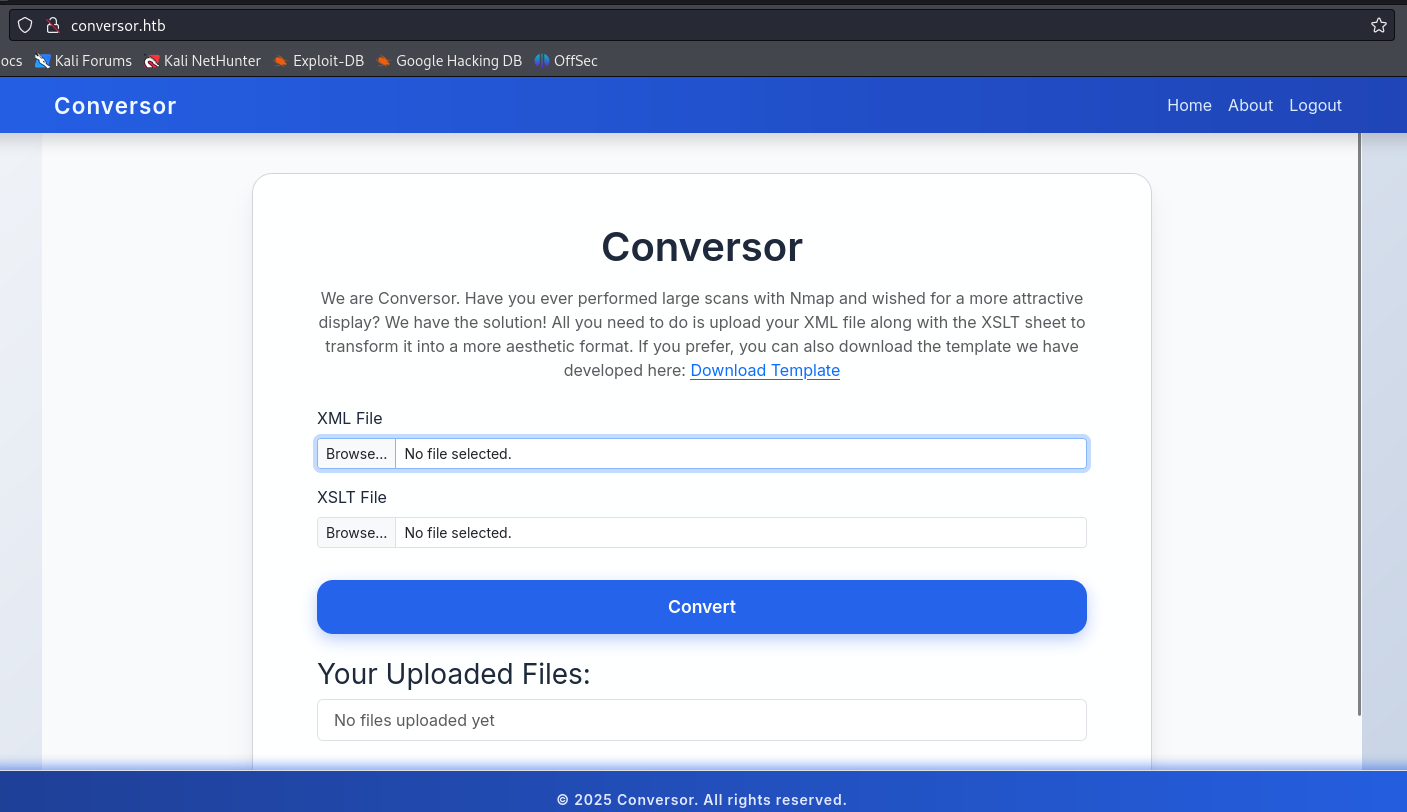Log out using the Logout link

pos(1315,106)
